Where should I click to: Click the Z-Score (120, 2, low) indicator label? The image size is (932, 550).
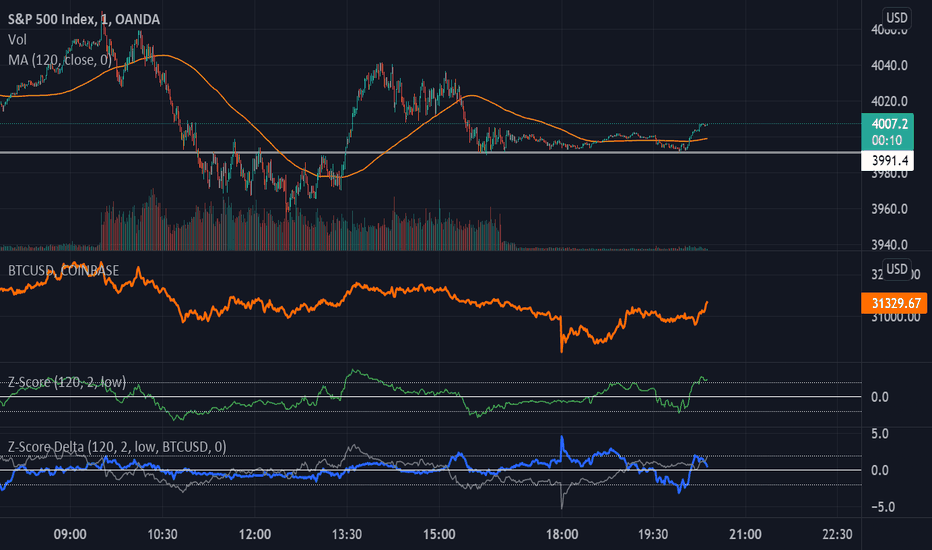pos(67,382)
